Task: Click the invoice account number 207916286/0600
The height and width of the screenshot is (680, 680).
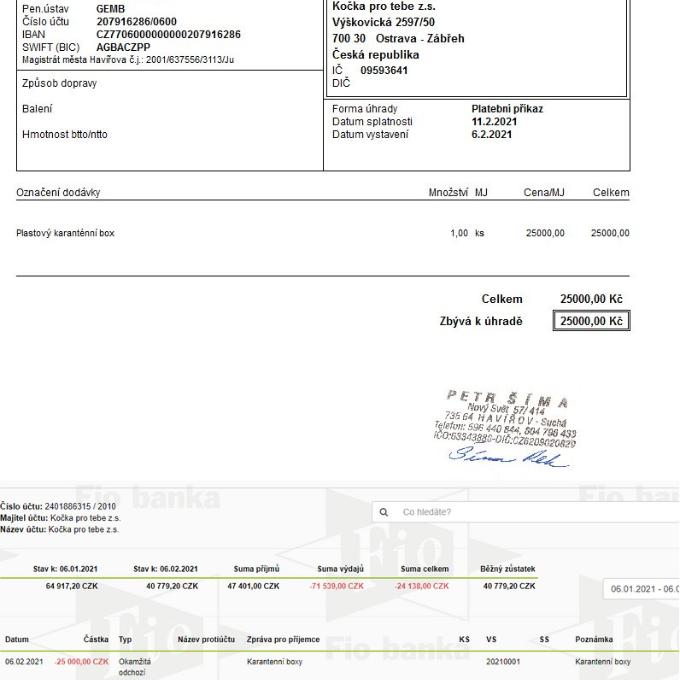Action: (136, 21)
